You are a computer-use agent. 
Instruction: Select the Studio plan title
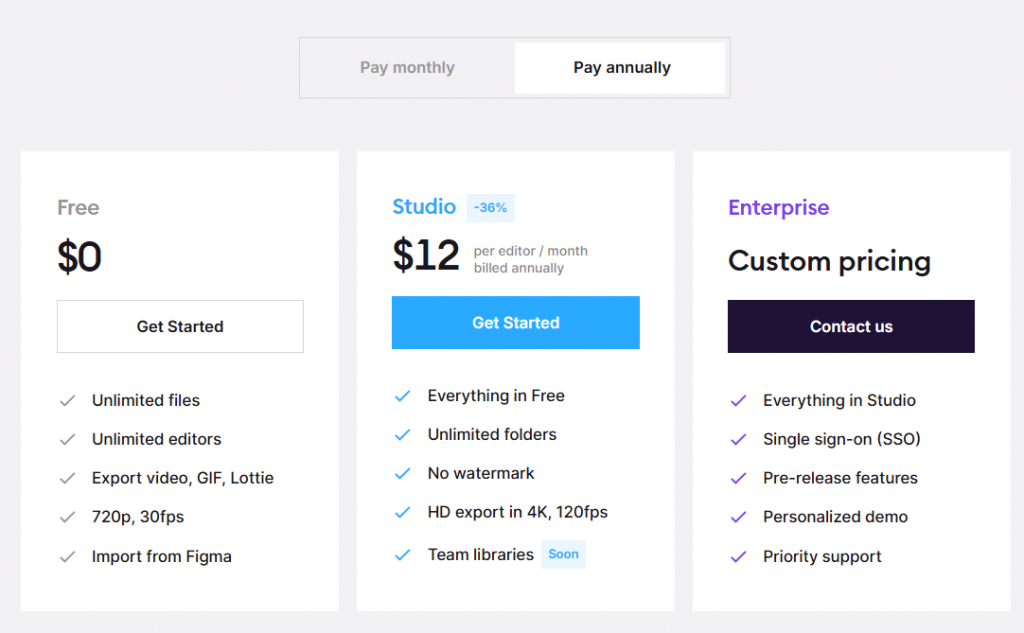[x=424, y=207]
